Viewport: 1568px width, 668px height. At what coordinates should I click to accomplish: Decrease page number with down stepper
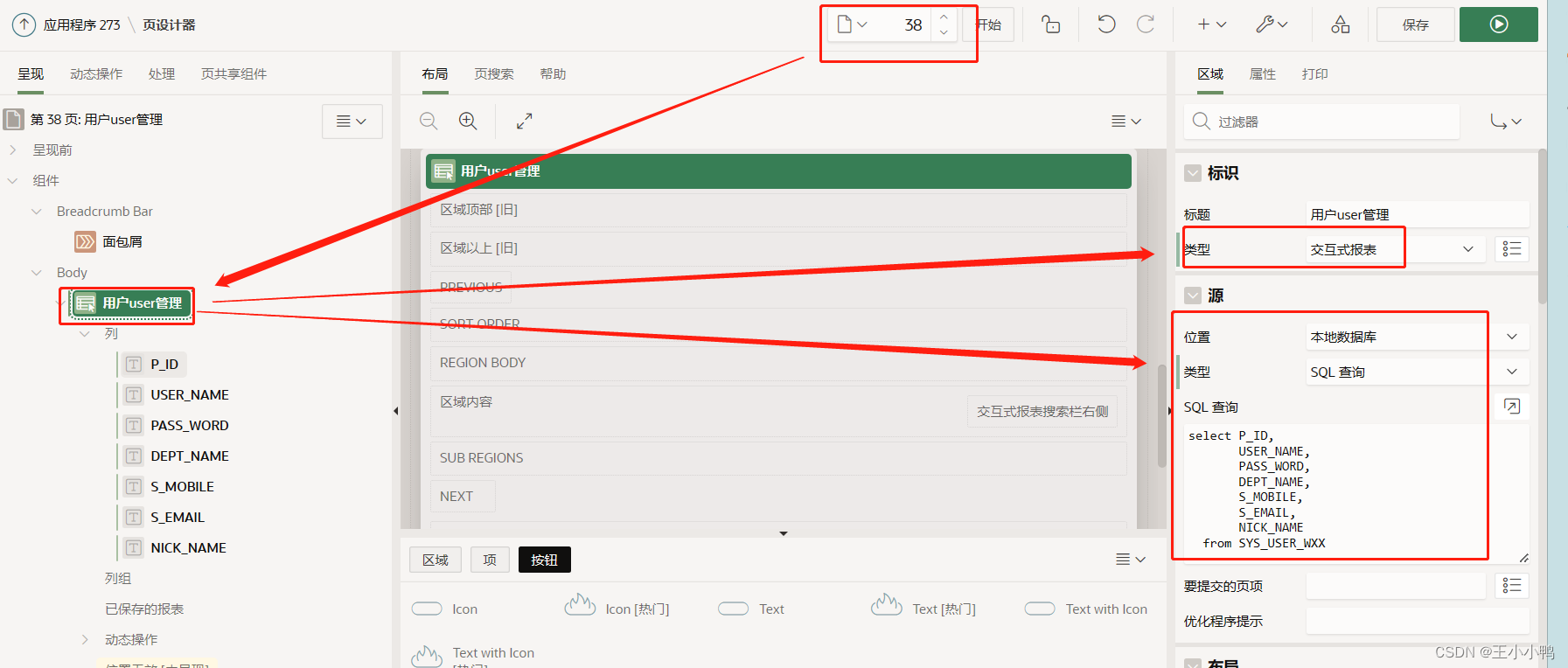944,32
